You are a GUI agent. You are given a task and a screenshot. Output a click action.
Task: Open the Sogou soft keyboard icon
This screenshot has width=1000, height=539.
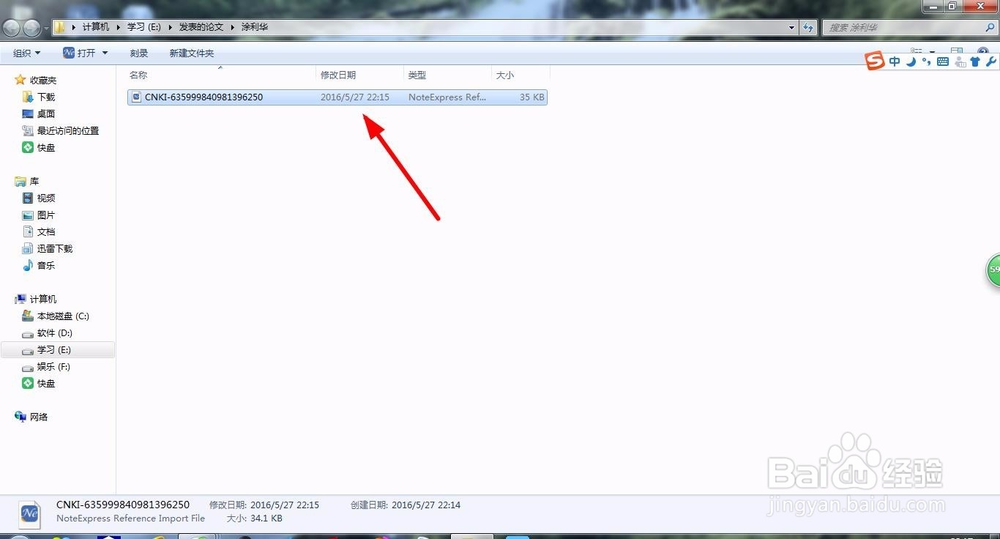click(x=943, y=62)
